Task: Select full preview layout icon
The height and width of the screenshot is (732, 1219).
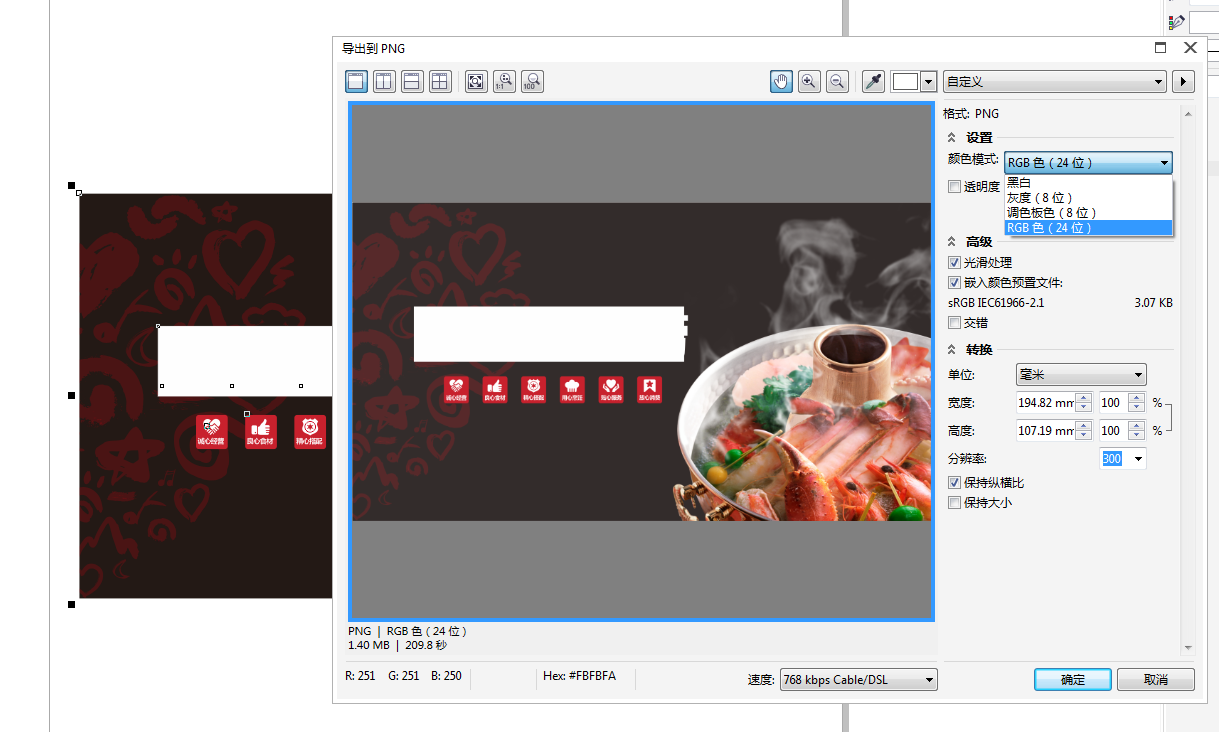Action: pyautogui.click(x=356, y=82)
